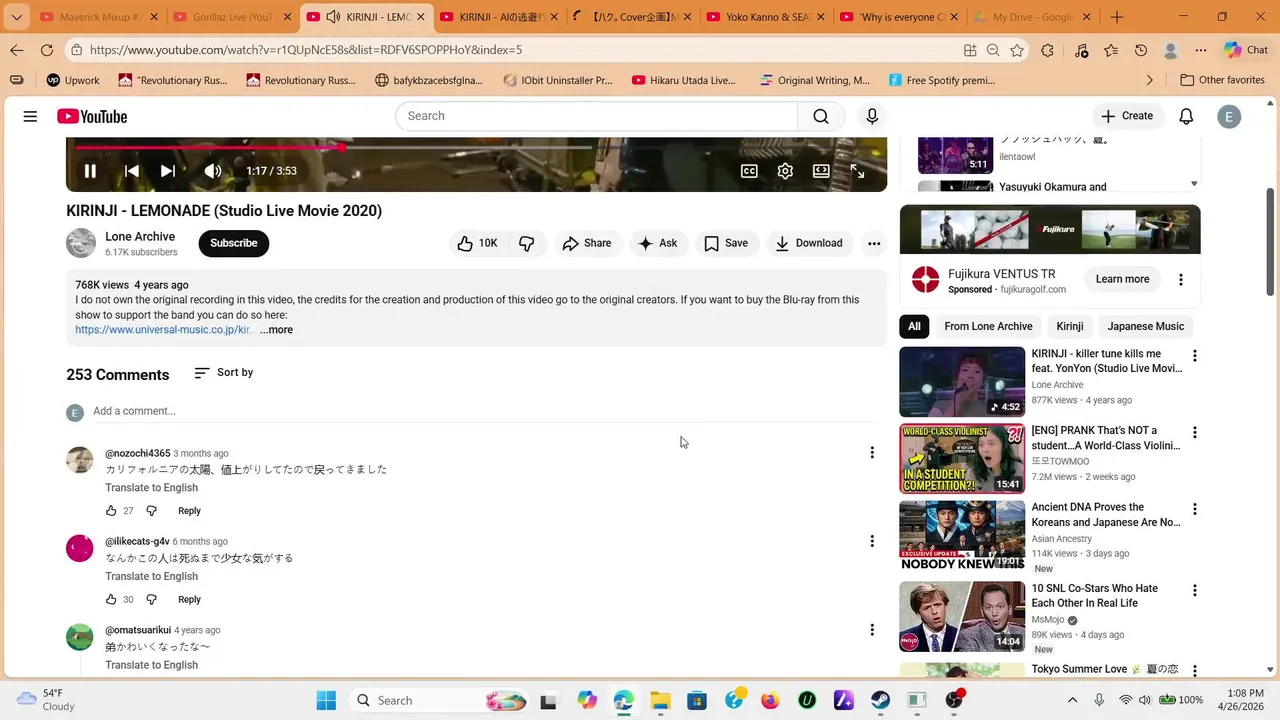Pause the video playback
Viewport: 1280px width, 720px height.
[90, 171]
